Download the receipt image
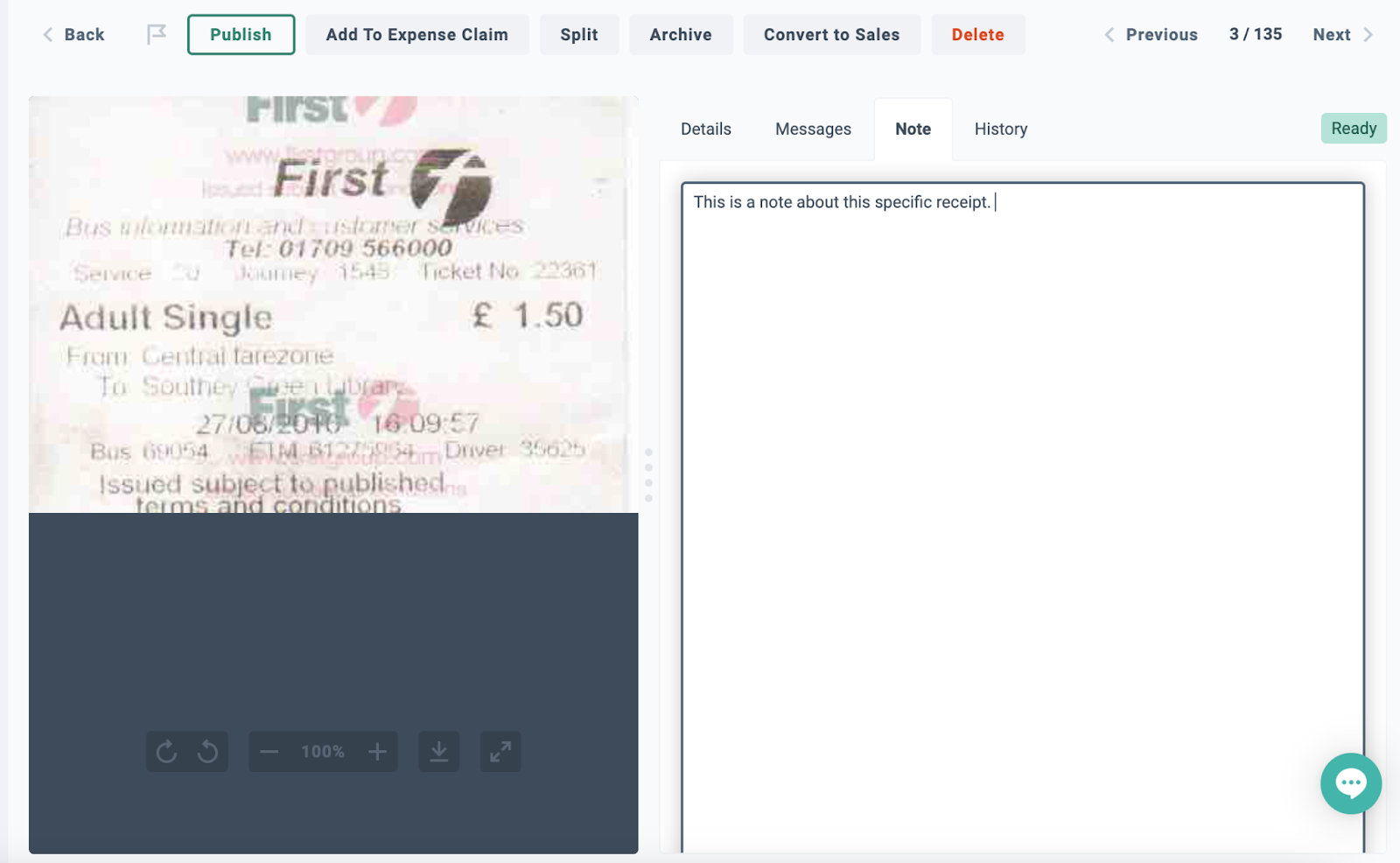1400x863 pixels. [x=439, y=752]
